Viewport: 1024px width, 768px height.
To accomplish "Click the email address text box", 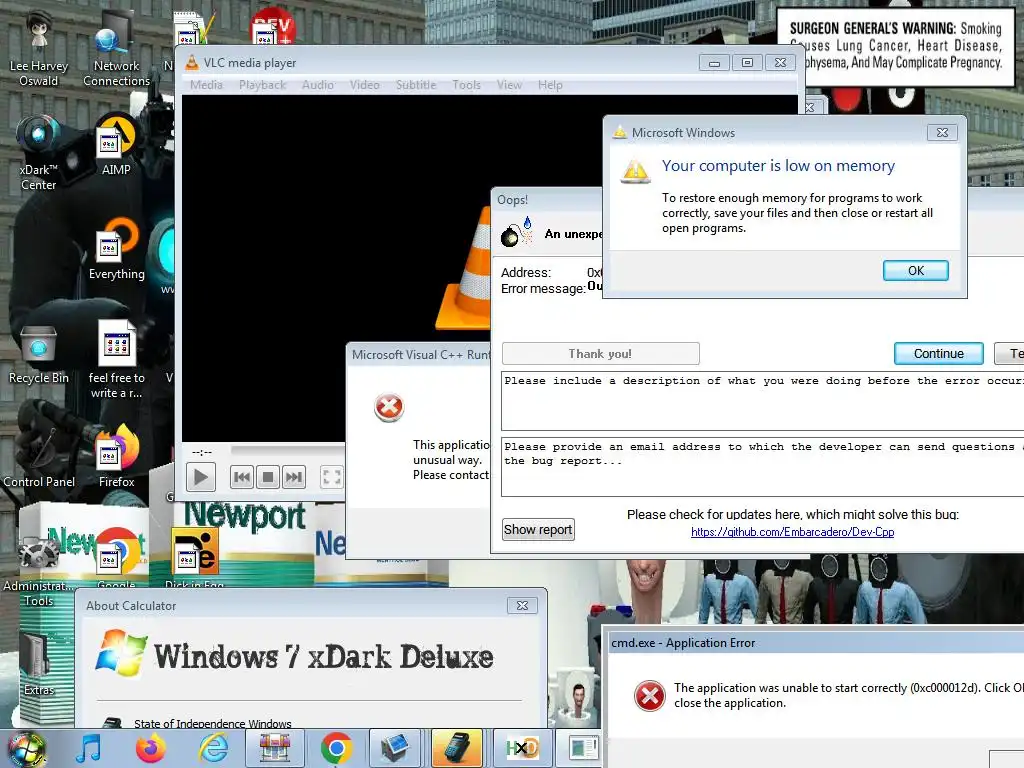I will (x=762, y=467).
